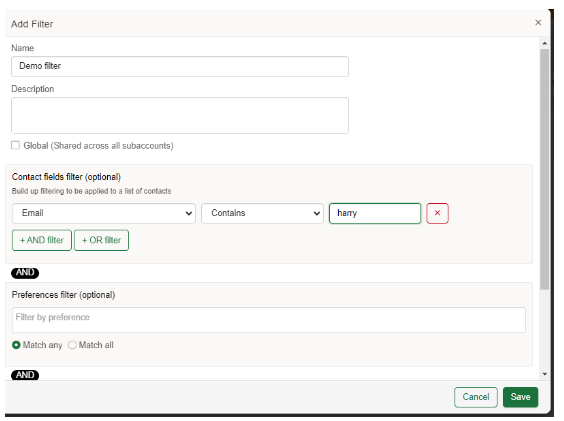Click the vertical scrollbar thumb
Screen dimensions: 564x421
[x=545, y=169]
